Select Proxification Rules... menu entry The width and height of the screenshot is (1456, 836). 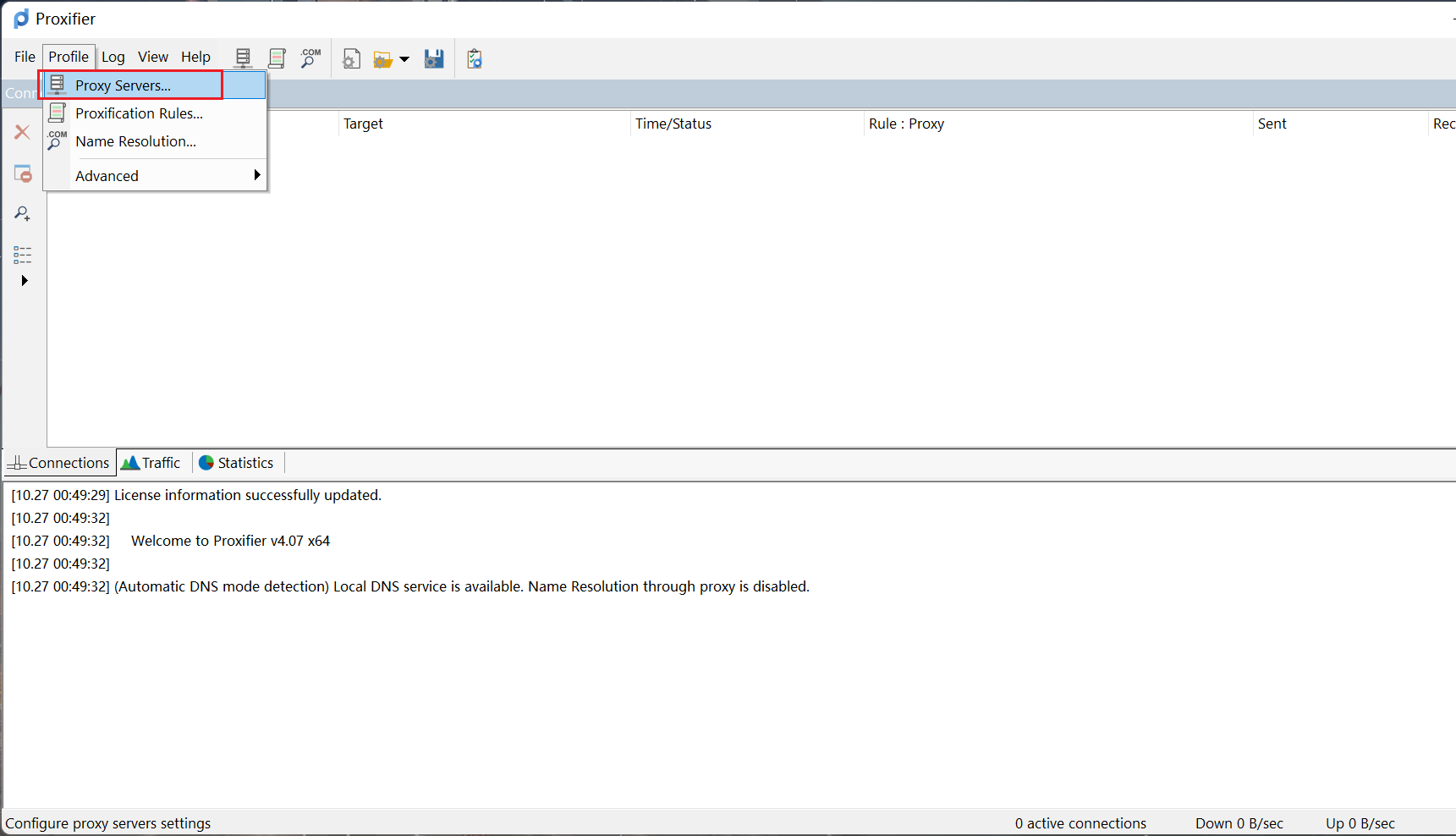coord(156,113)
